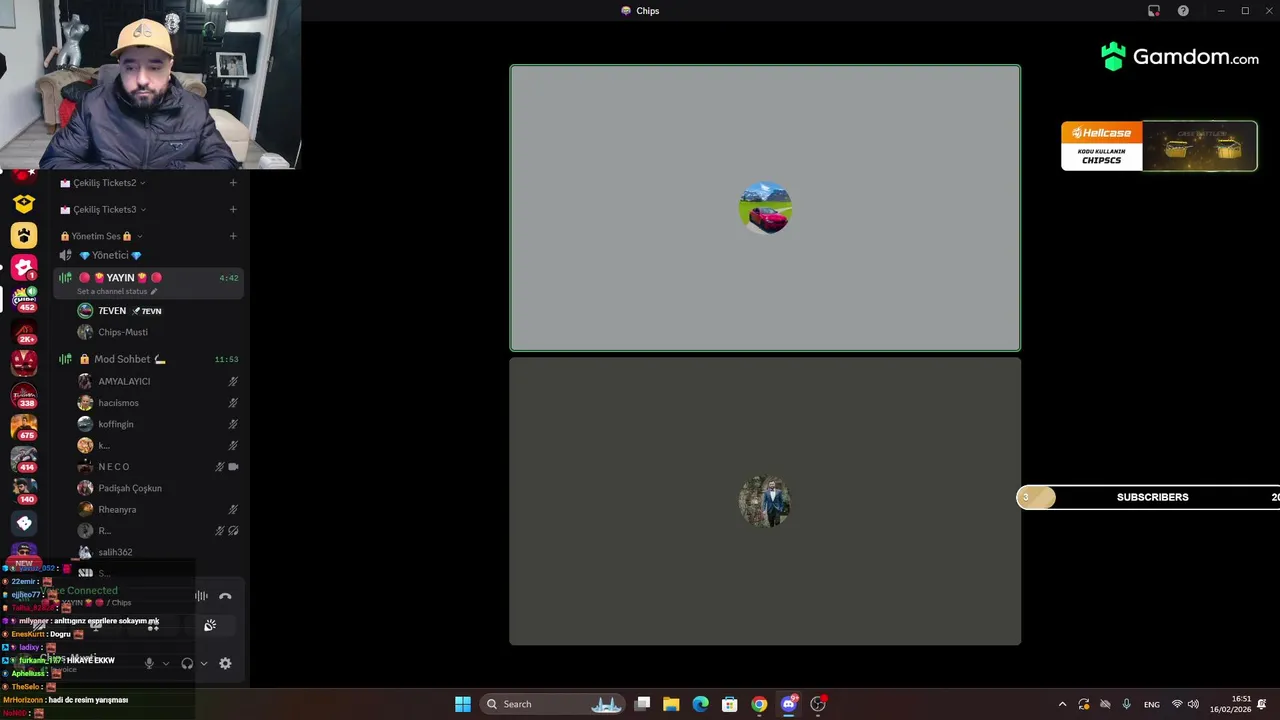Open the white dice server icon
The height and width of the screenshot is (720, 1280).
24,523
